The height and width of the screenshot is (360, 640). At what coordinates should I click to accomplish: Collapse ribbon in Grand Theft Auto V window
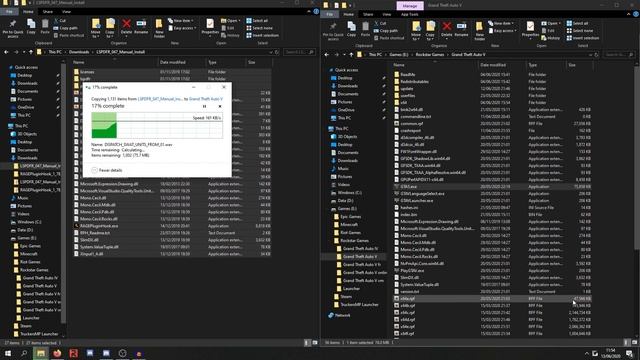[629, 14]
